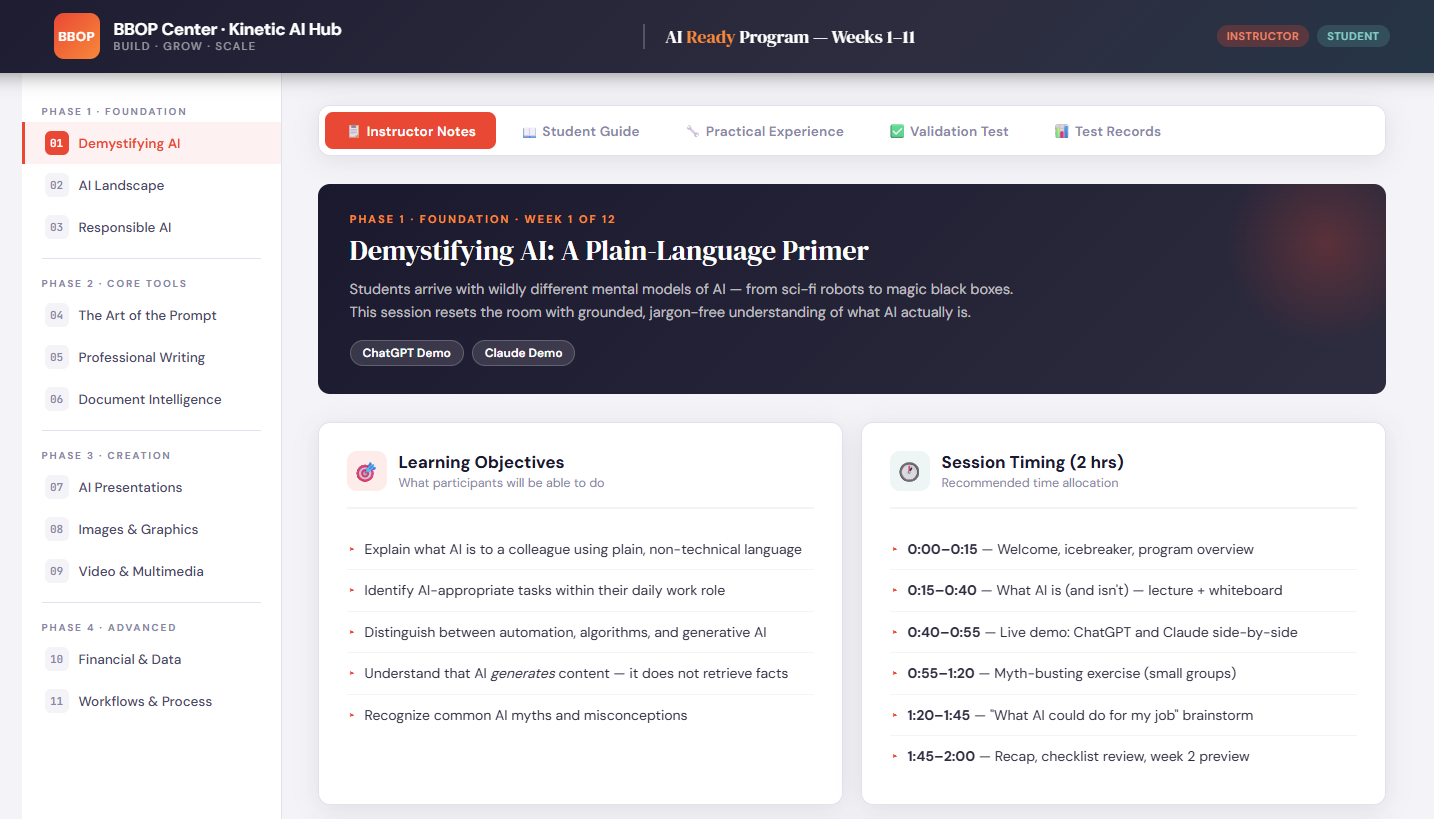Switch to INSTRUCTOR mode
The width and height of the screenshot is (1434, 819).
1263,36
